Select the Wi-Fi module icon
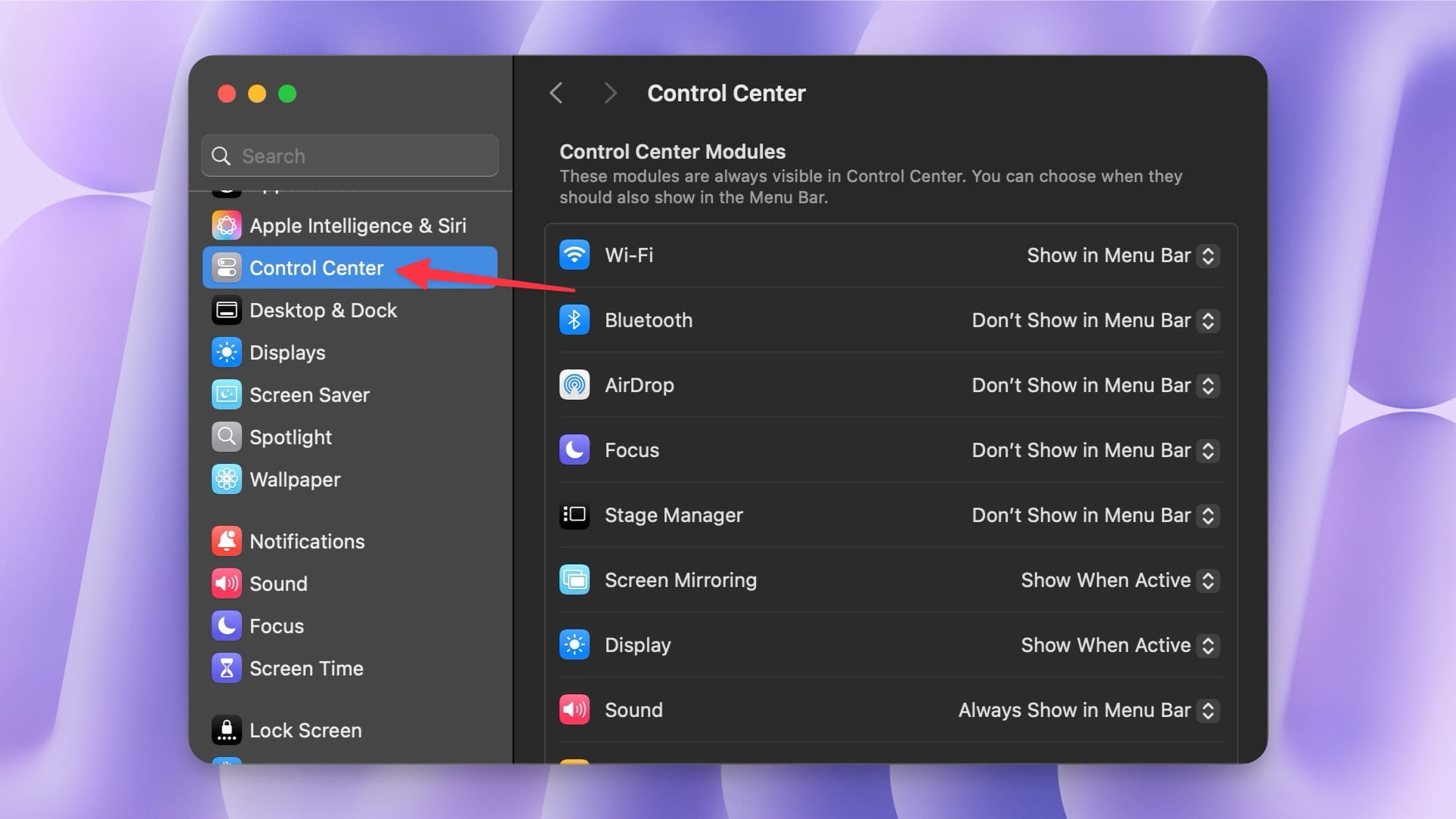Screen dimensions: 1456x819 [x=575, y=255]
